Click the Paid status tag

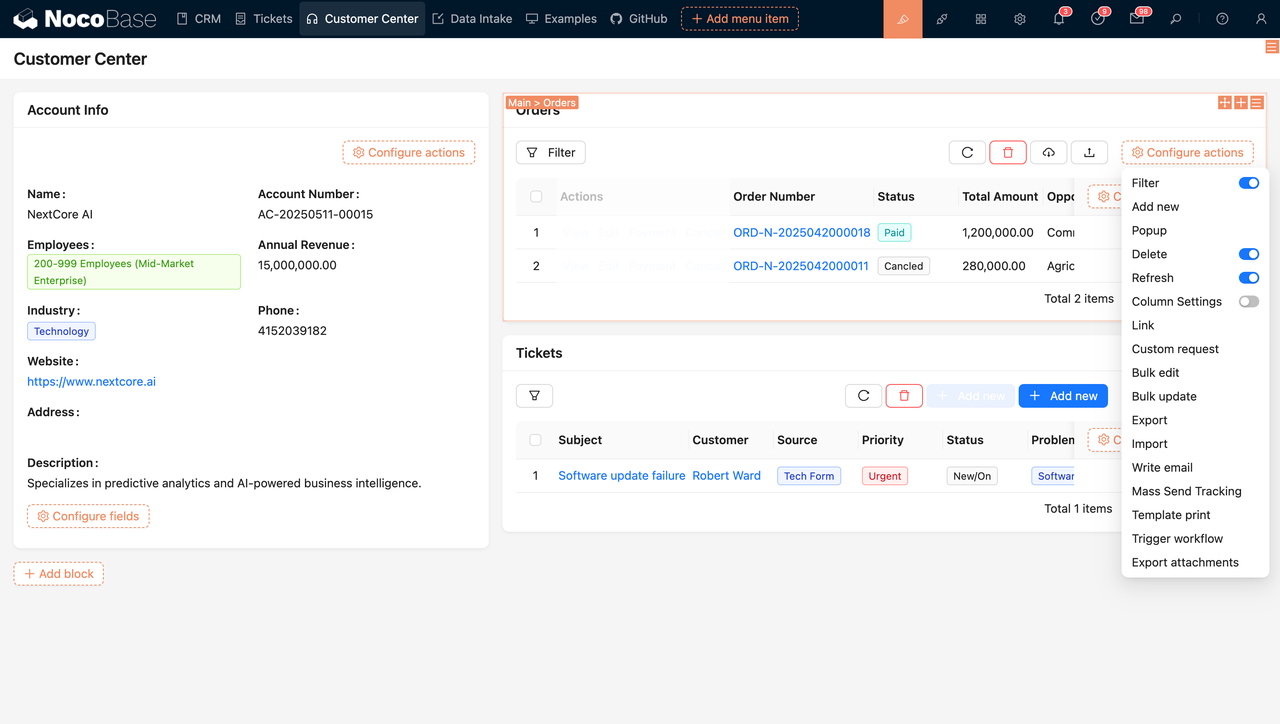(894, 232)
